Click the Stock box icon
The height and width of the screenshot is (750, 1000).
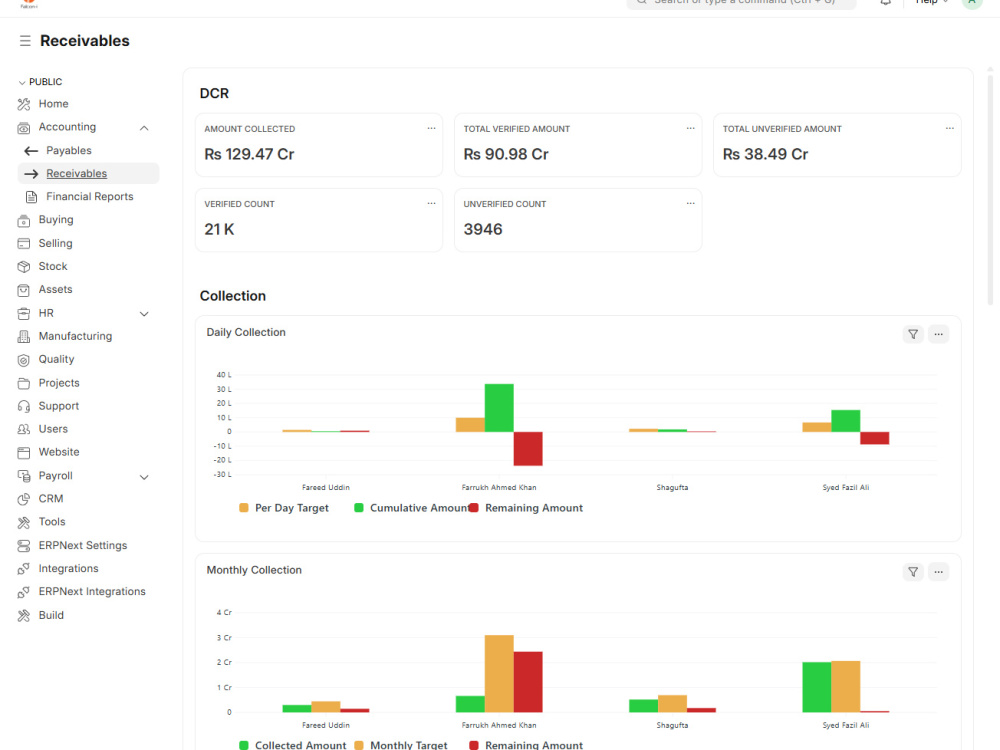point(24,267)
